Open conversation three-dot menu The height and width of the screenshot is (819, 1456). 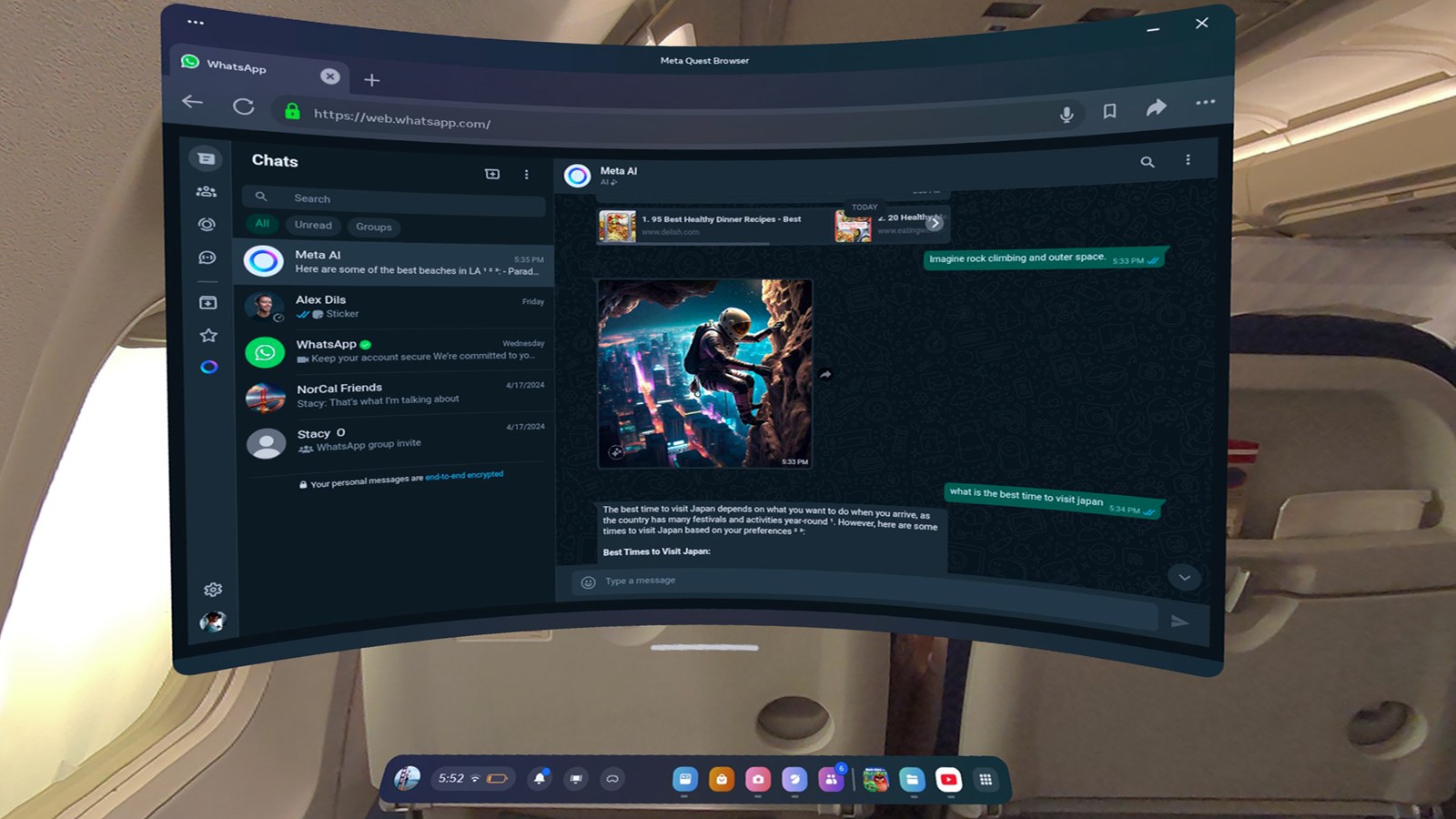pos(1188,160)
